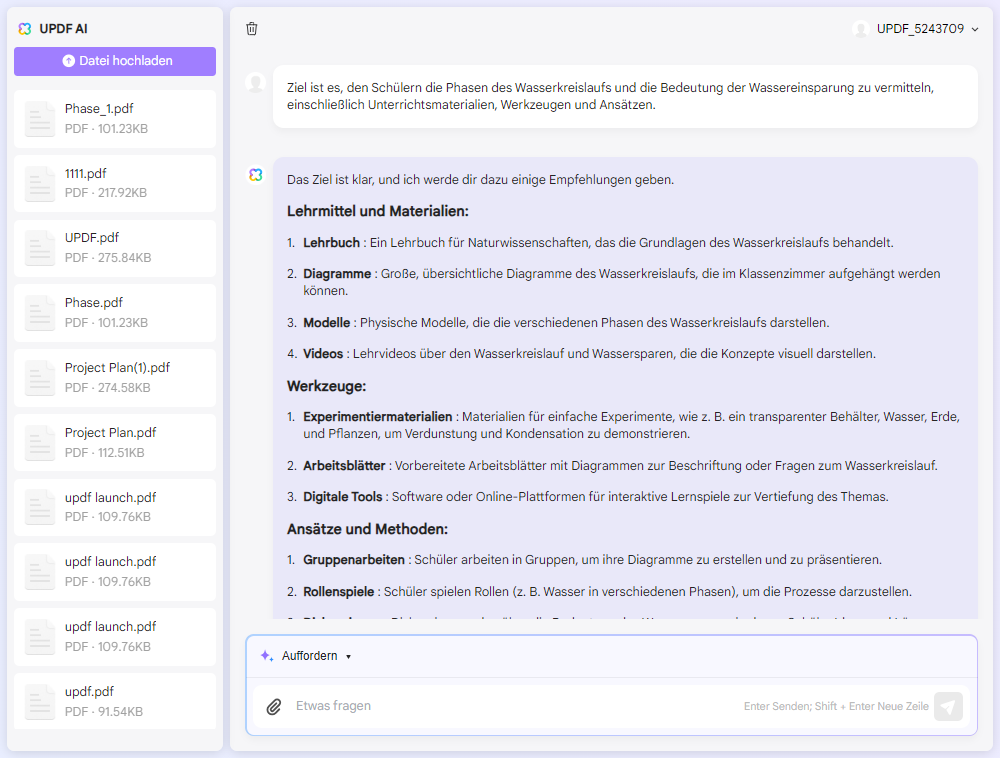This screenshot has width=1000, height=758.
Task: Click the Datei hochladen button
Action: (x=115, y=61)
